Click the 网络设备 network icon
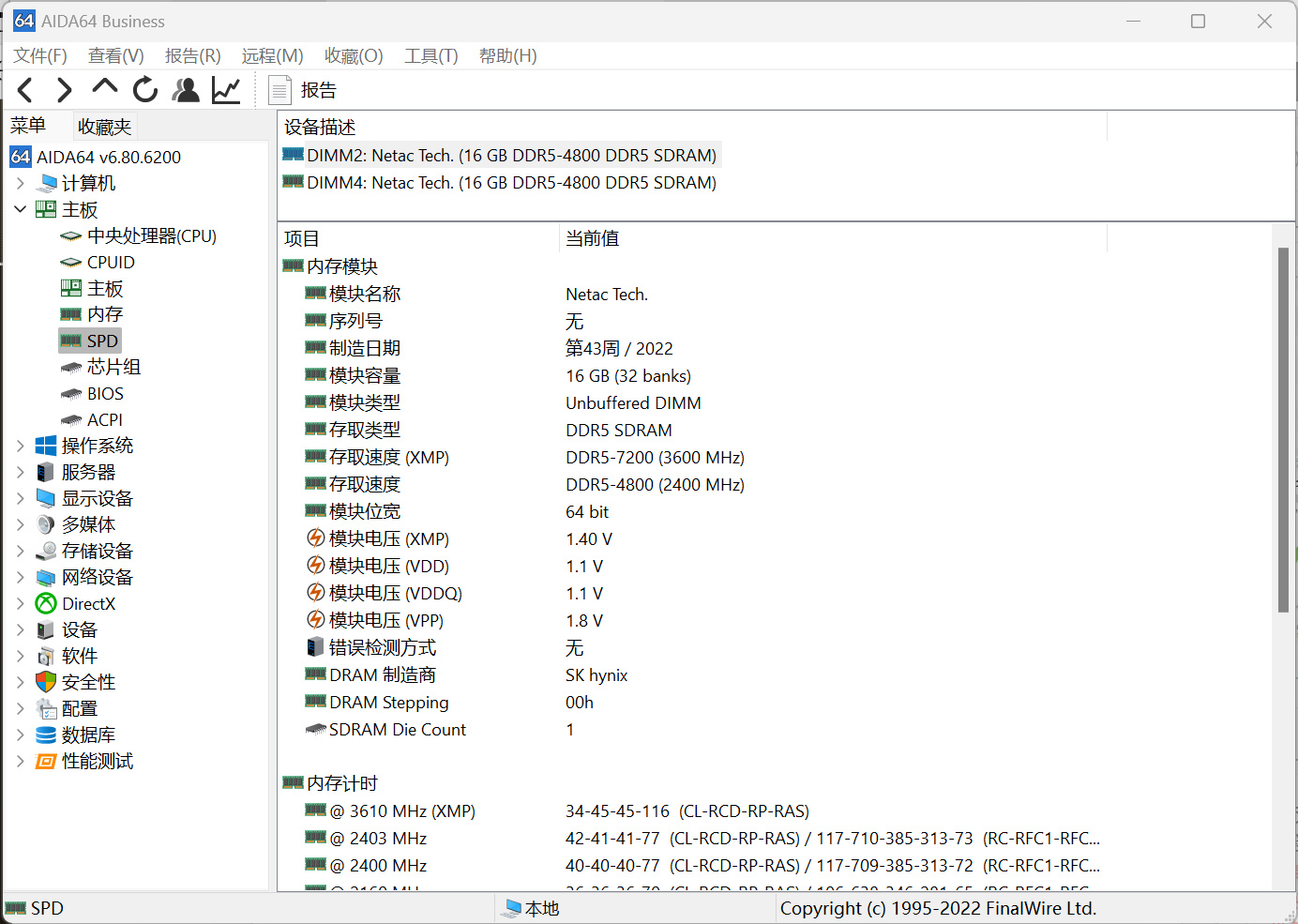Viewport: 1298px width, 924px height. coord(46,577)
